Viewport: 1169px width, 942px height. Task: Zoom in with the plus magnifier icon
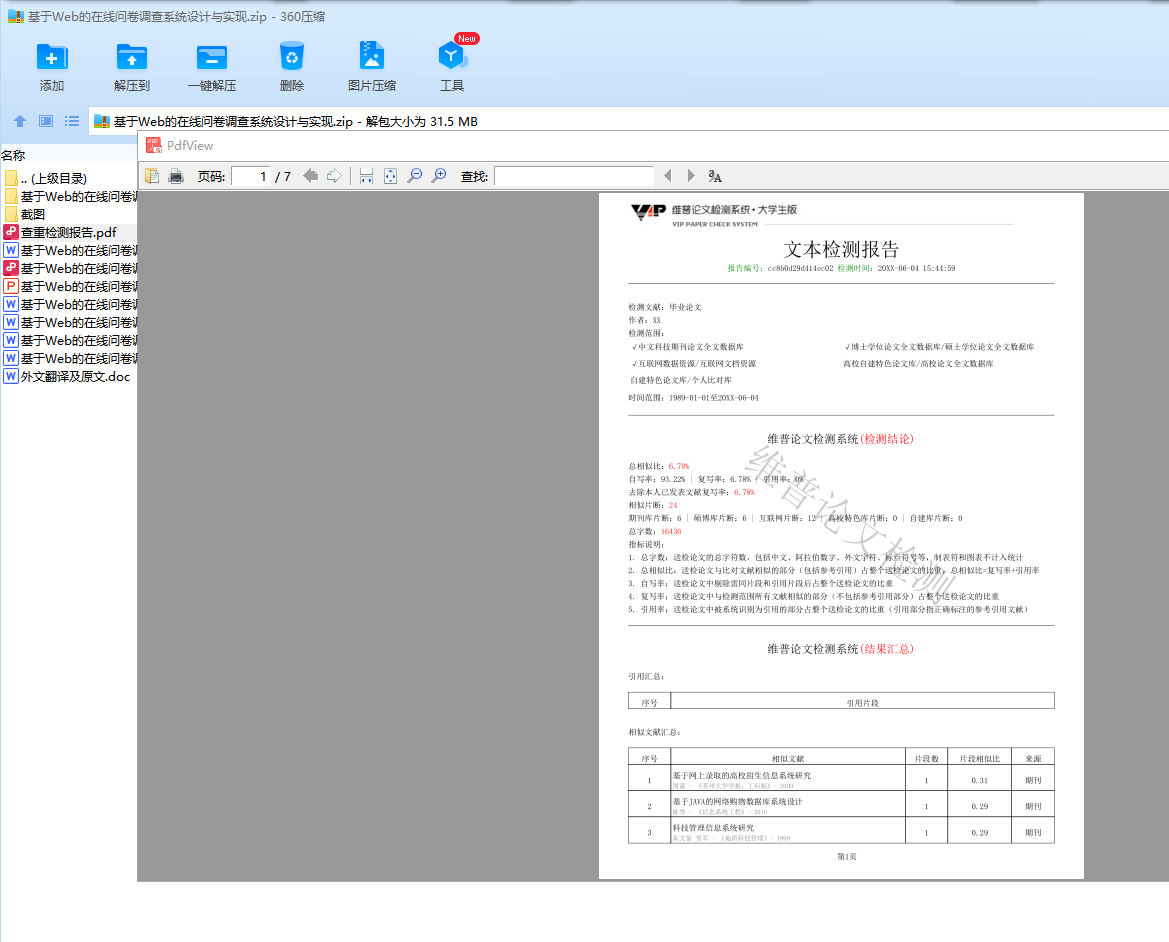(439, 176)
